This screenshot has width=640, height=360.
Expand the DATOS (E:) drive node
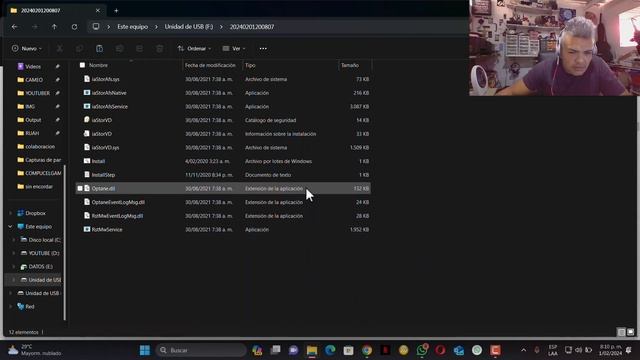click(x=14, y=267)
